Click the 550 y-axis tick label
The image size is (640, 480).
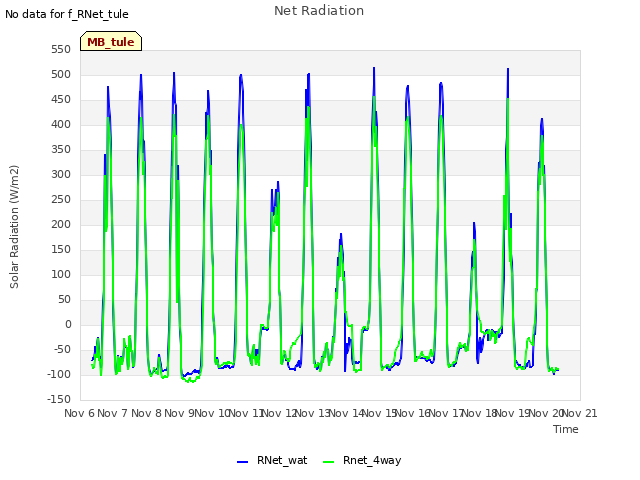[x=61, y=50]
